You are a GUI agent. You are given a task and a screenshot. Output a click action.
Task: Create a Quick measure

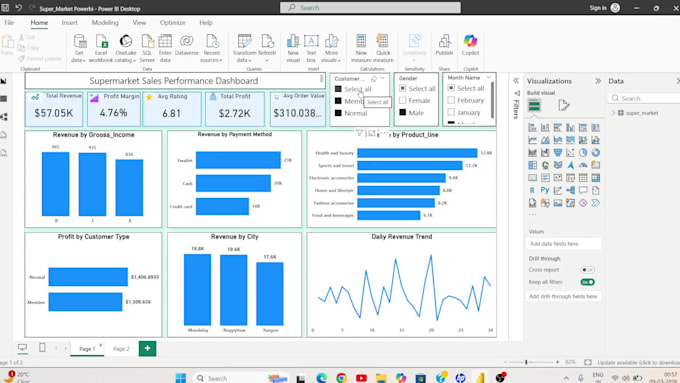[383, 48]
